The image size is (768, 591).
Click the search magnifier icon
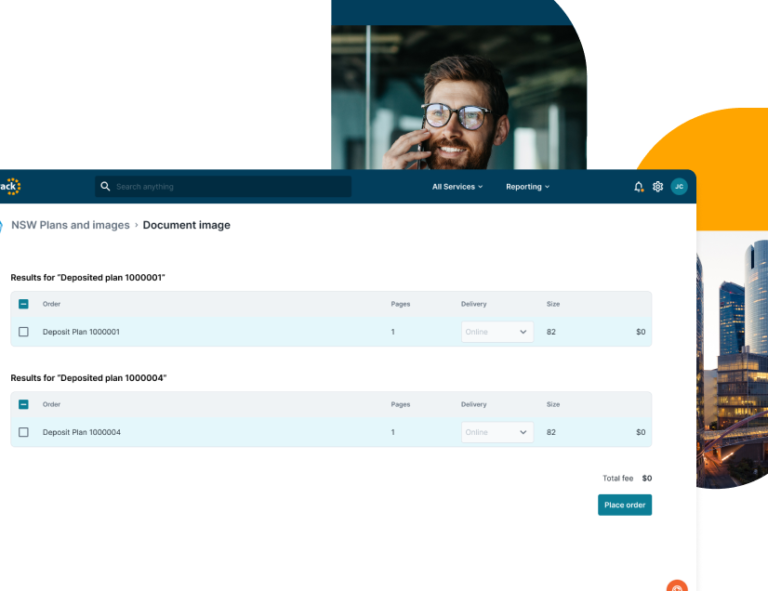point(105,187)
